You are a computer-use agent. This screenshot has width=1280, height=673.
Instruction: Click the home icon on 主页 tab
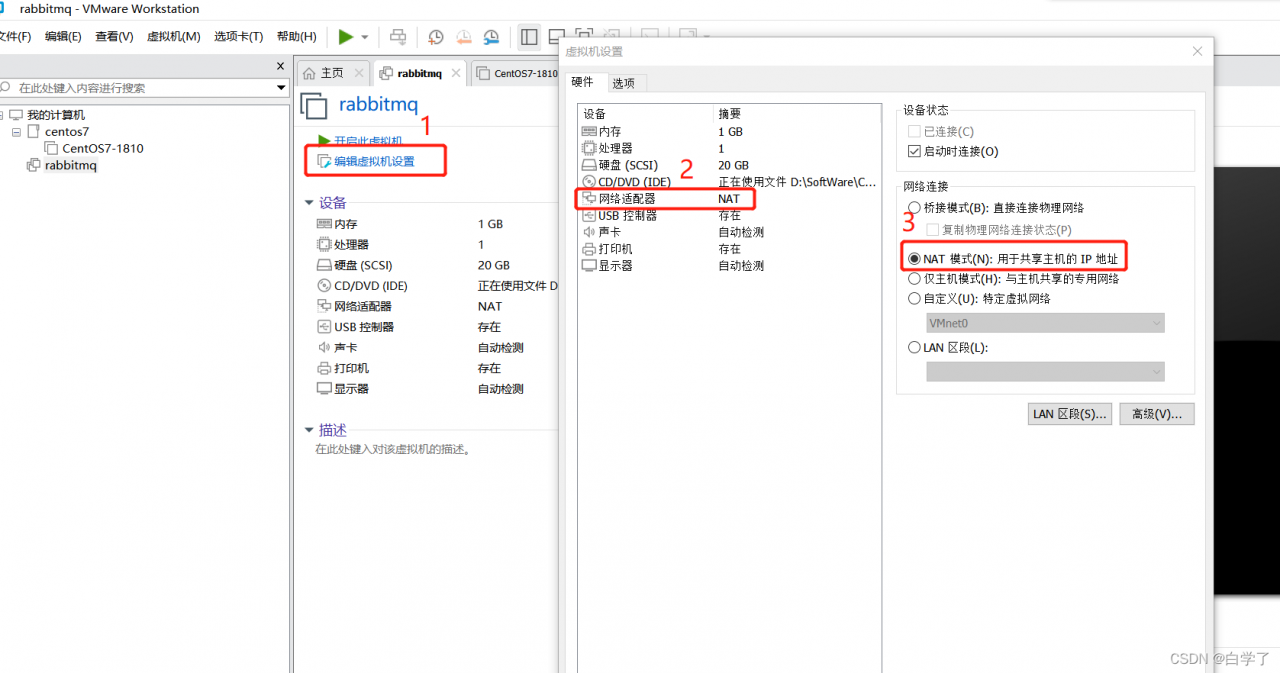pyautogui.click(x=310, y=73)
